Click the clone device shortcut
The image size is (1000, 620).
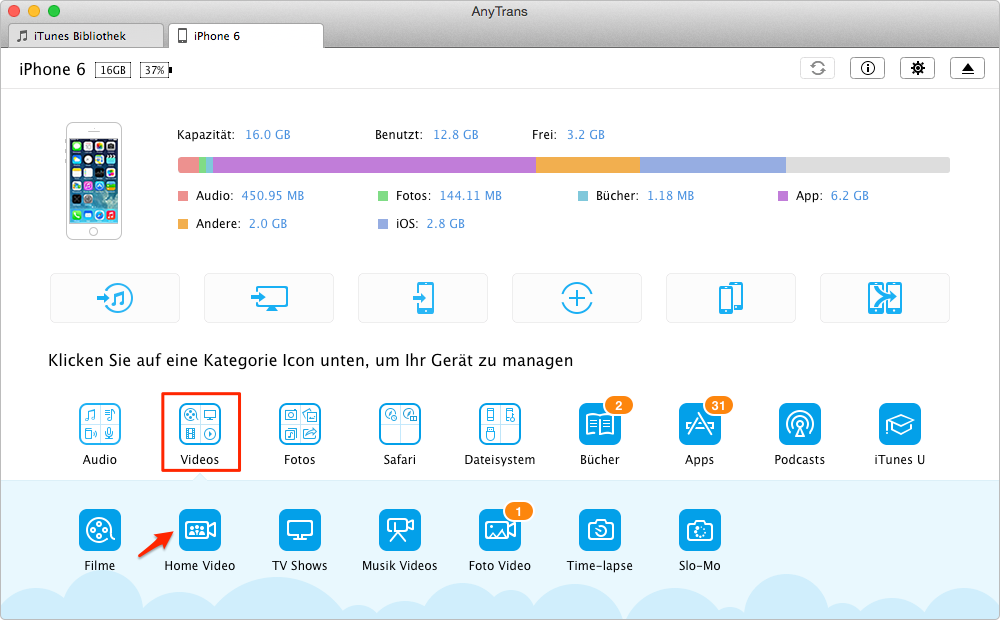(x=731, y=298)
